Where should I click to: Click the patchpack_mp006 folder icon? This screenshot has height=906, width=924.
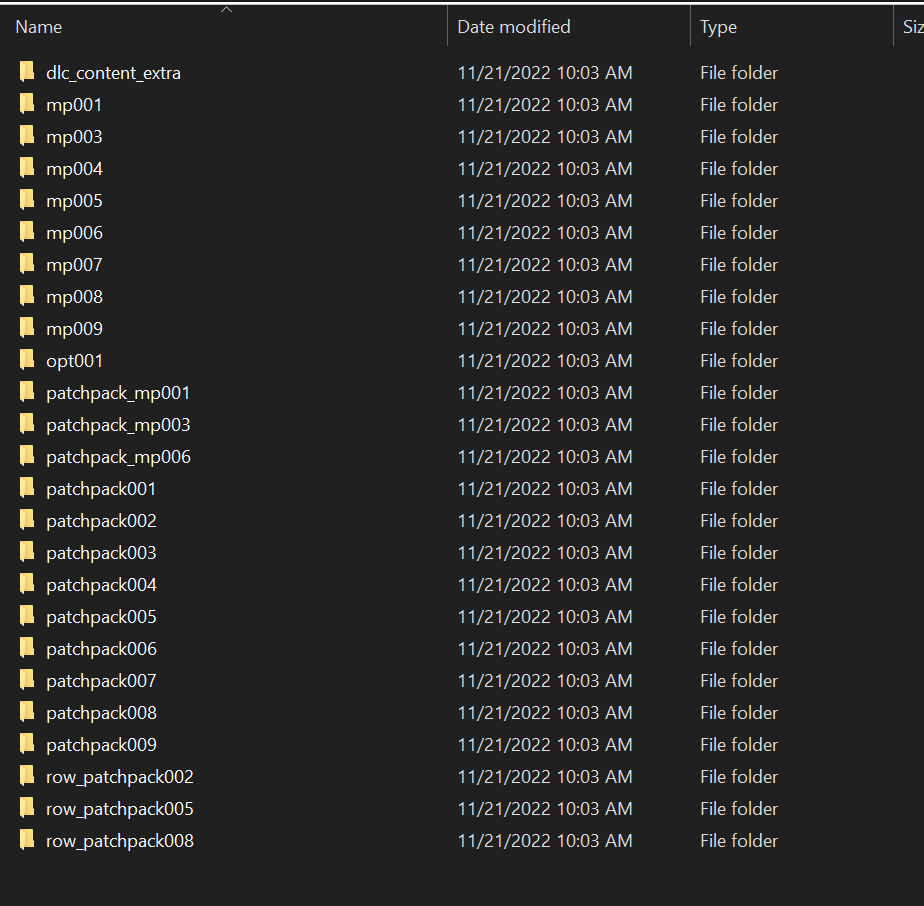27,456
